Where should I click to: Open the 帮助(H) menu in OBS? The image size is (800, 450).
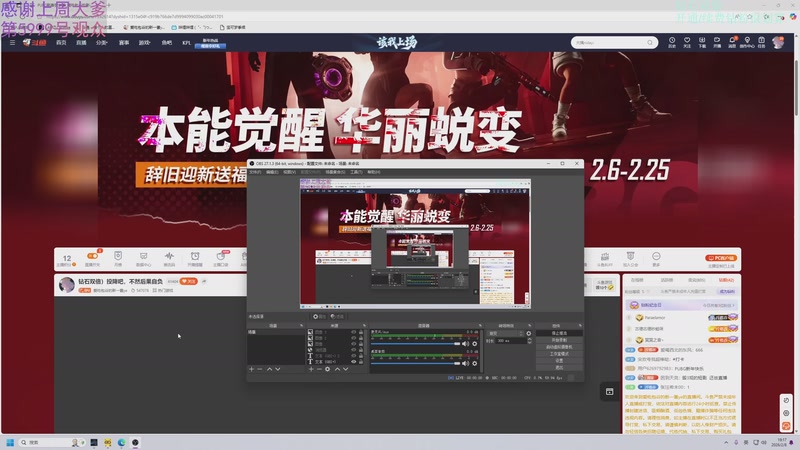[x=374, y=172]
